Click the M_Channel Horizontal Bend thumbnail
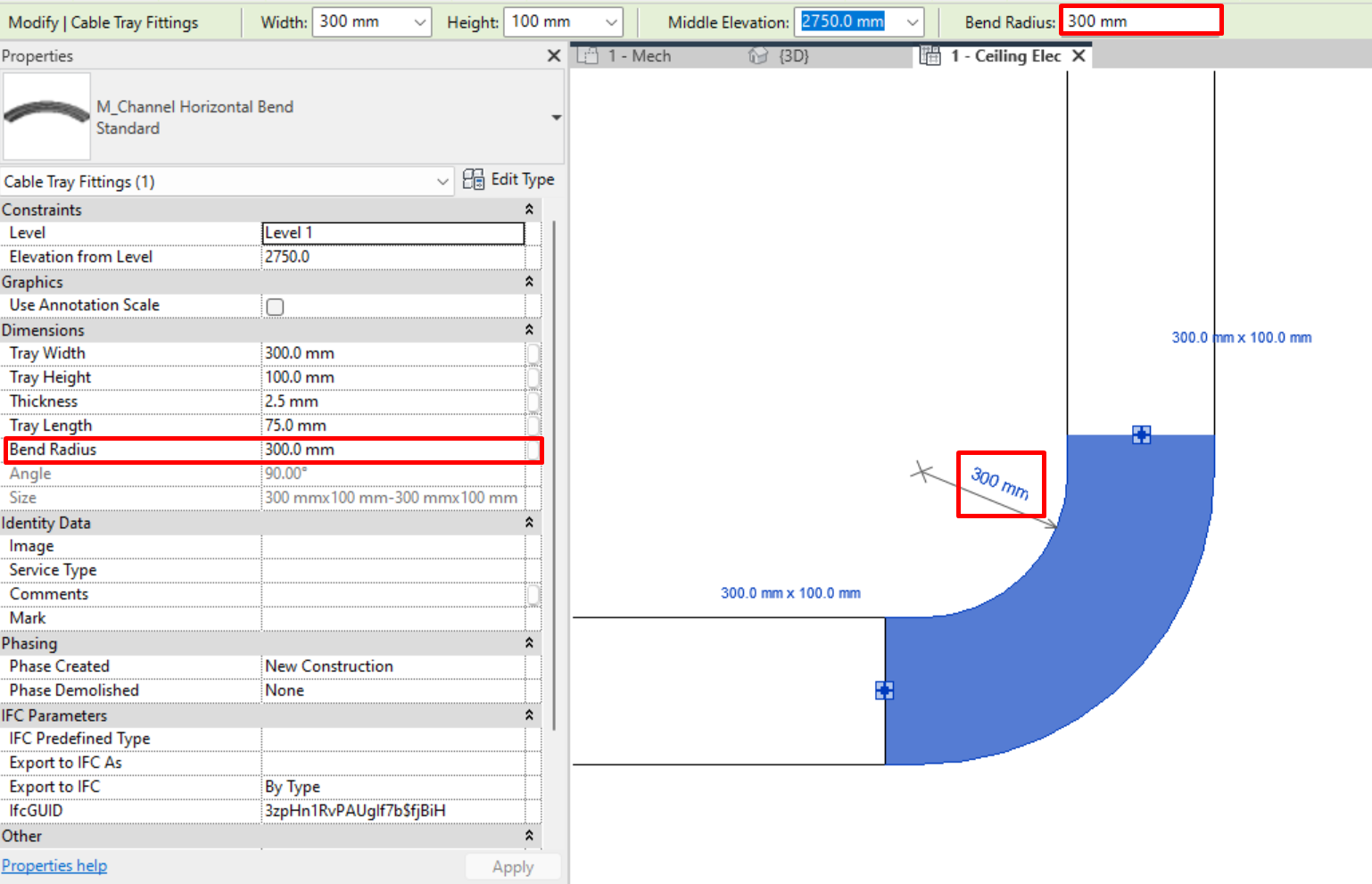Screen dimensions: 1372x884 tap(47, 116)
